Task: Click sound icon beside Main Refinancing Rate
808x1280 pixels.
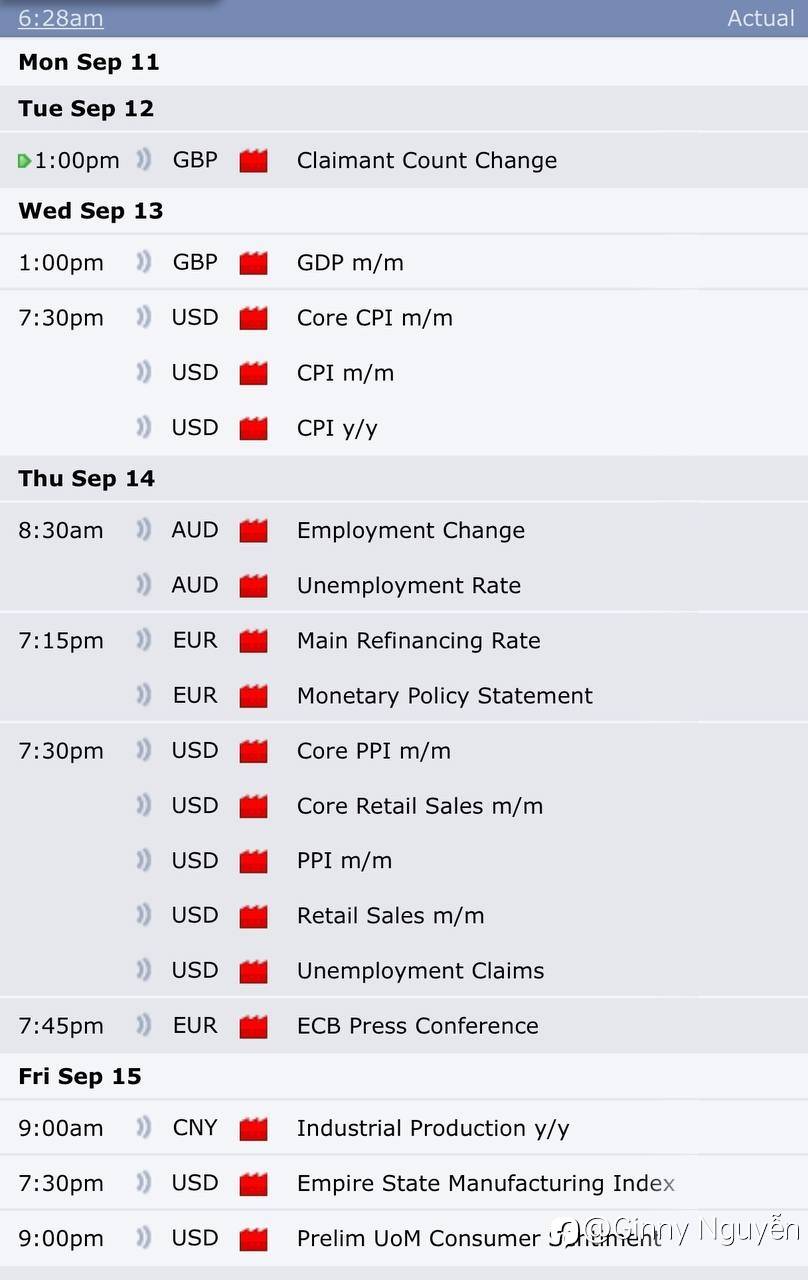Action: coord(144,640)
